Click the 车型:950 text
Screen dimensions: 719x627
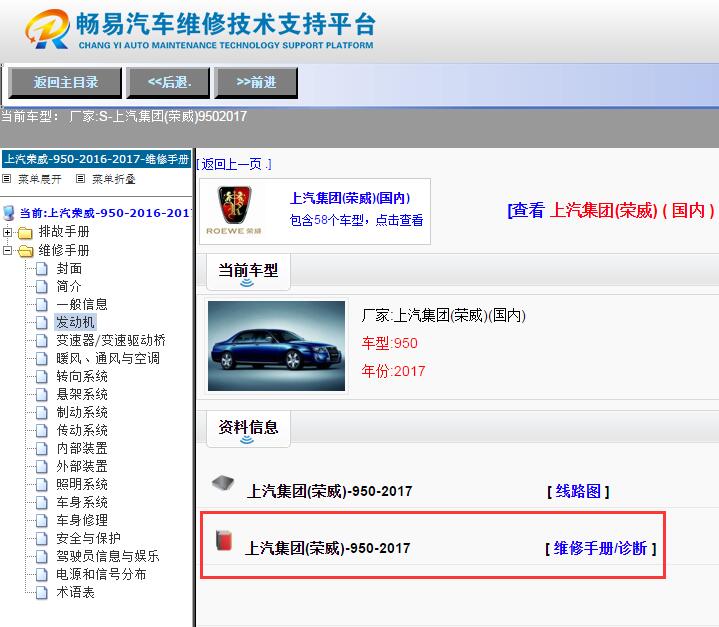tap(389, 343)
